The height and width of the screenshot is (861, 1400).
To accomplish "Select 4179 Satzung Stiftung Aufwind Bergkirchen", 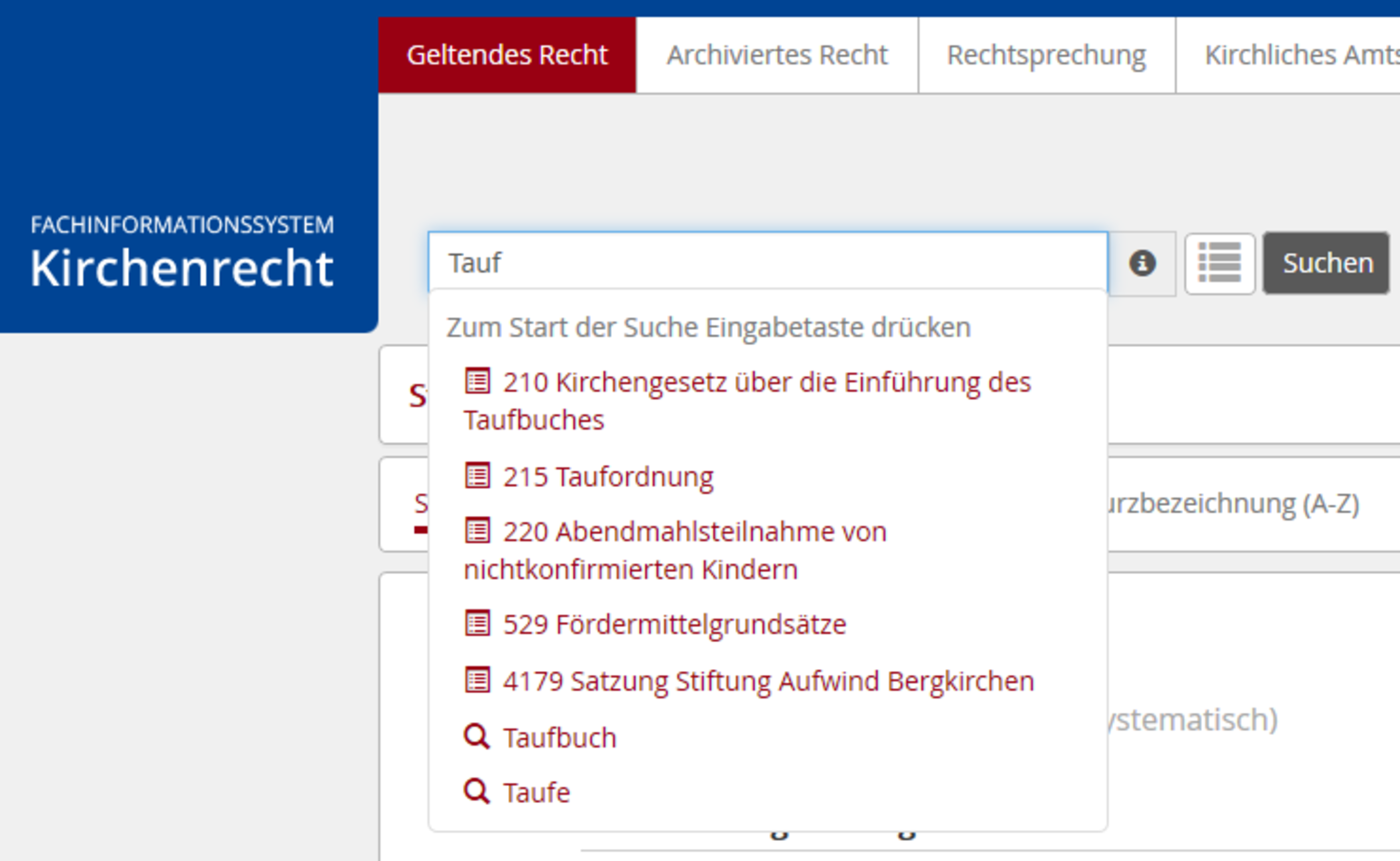I will pyautogui.click(x=768, y=681).
